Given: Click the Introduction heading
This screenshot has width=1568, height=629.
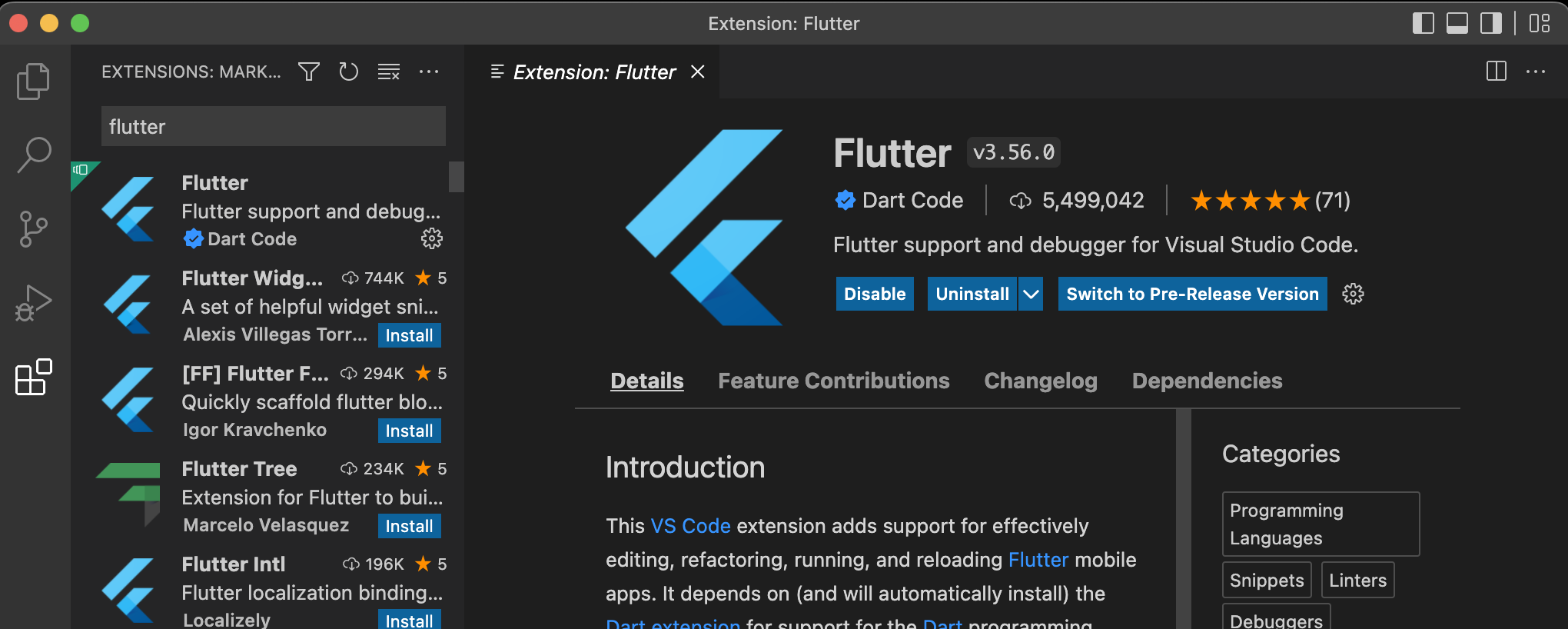Looking at the screenshot, I should click(685, 468).
